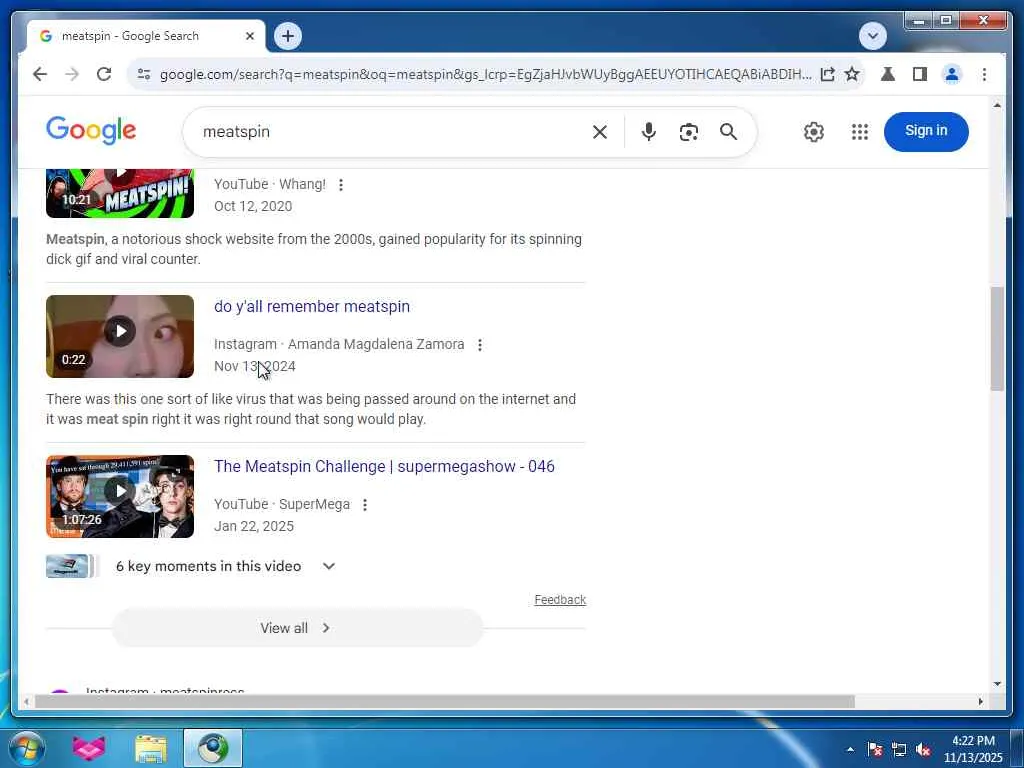Click the scroll-down arrow of the page
This screenshot has height=768, width=1024.
tap(997, 684)
